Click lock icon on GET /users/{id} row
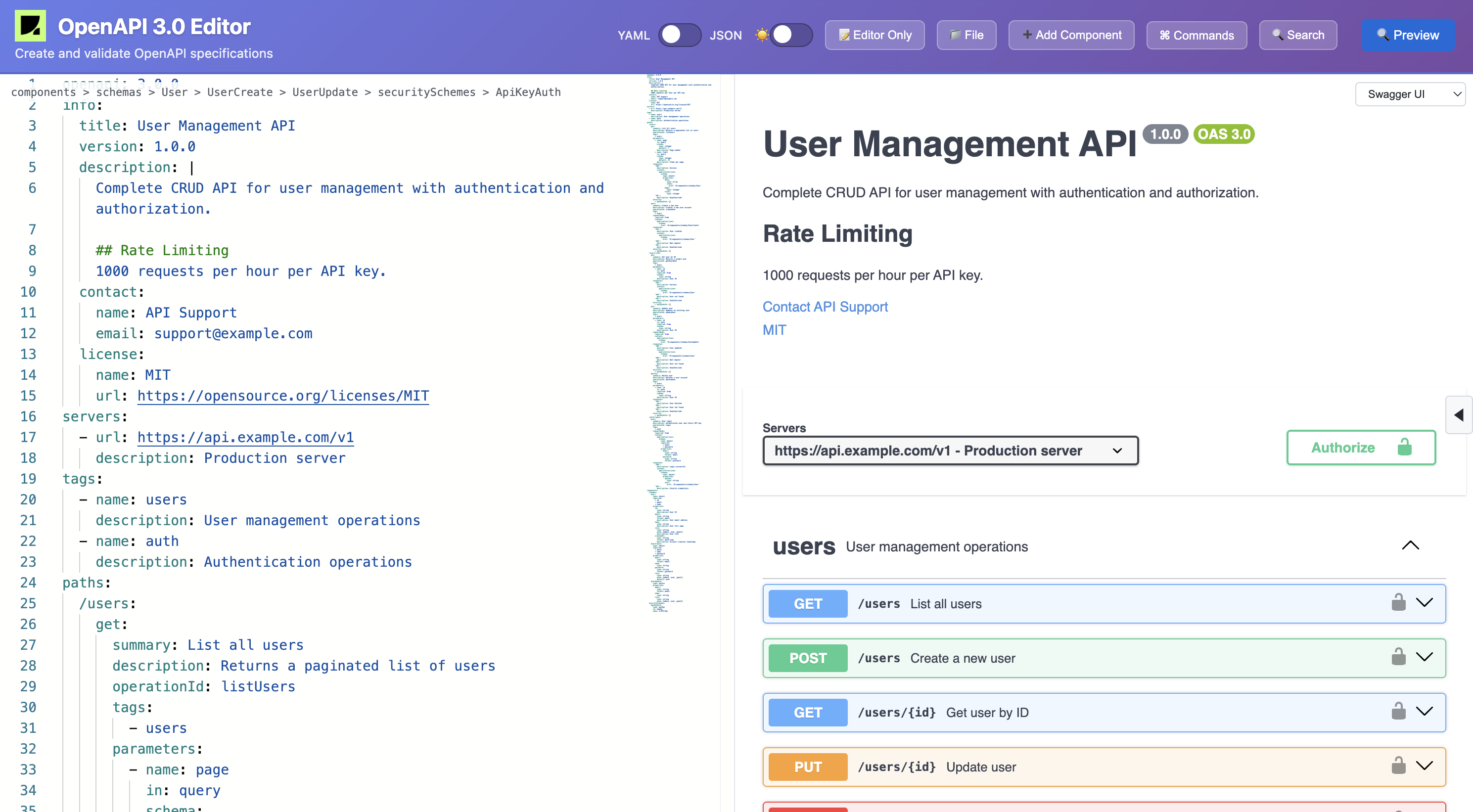Viewport: 1473px width, 812px height. click(1399, 711)
